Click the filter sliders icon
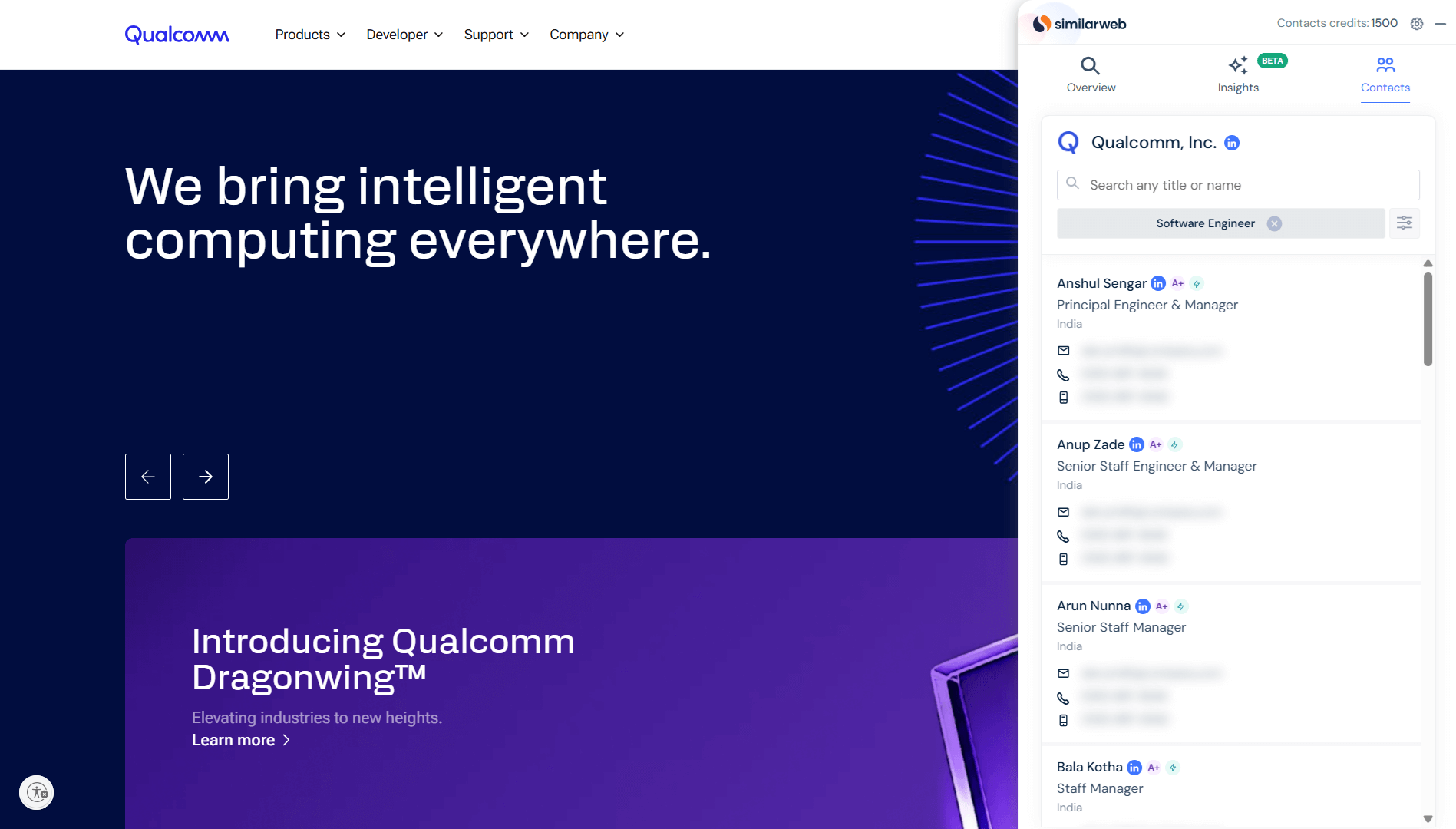Screen dimensions: 1456x829 (x=1404, y=223)
